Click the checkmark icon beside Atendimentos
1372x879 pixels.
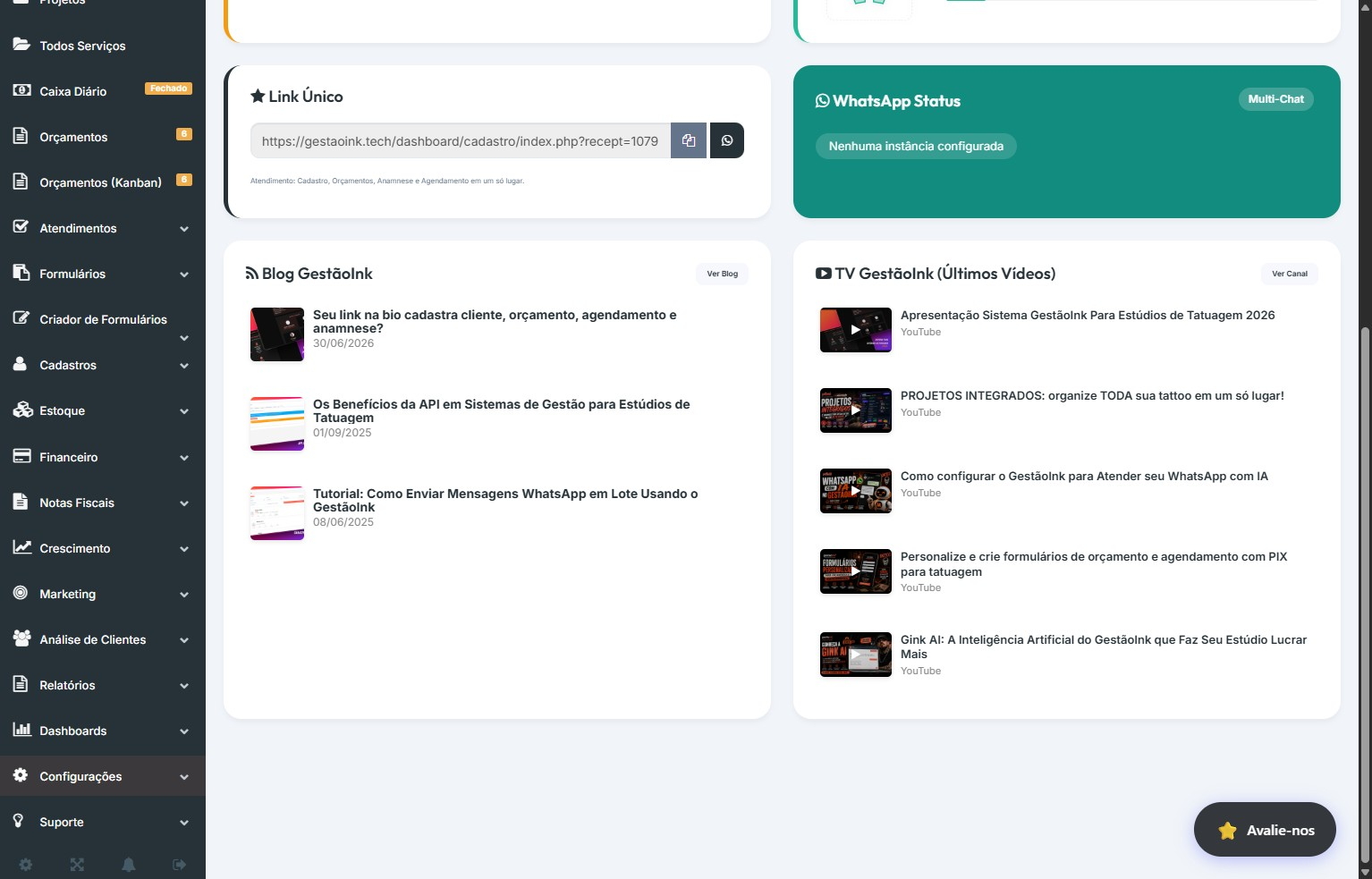21,227
